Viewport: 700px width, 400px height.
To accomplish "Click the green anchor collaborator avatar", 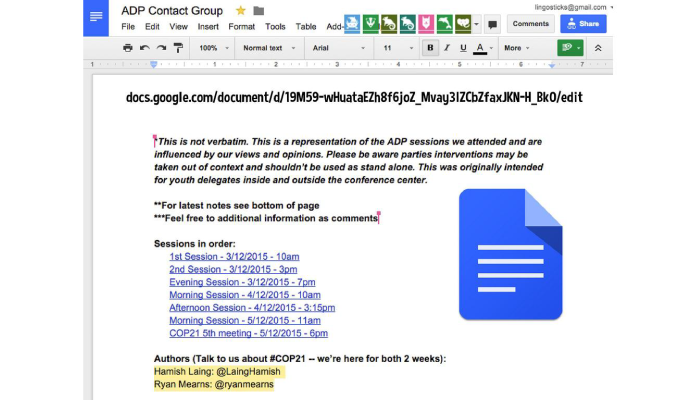I will pyautogui.click(x=371, y=24).
